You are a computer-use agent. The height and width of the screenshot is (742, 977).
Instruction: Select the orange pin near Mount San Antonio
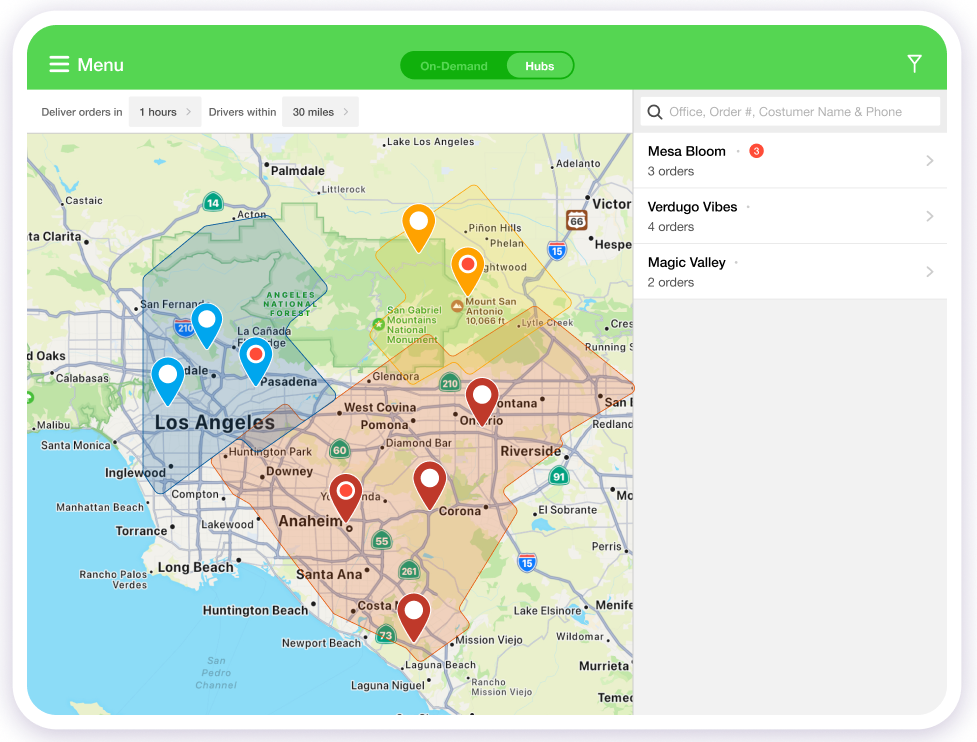(x=467, y=267)
